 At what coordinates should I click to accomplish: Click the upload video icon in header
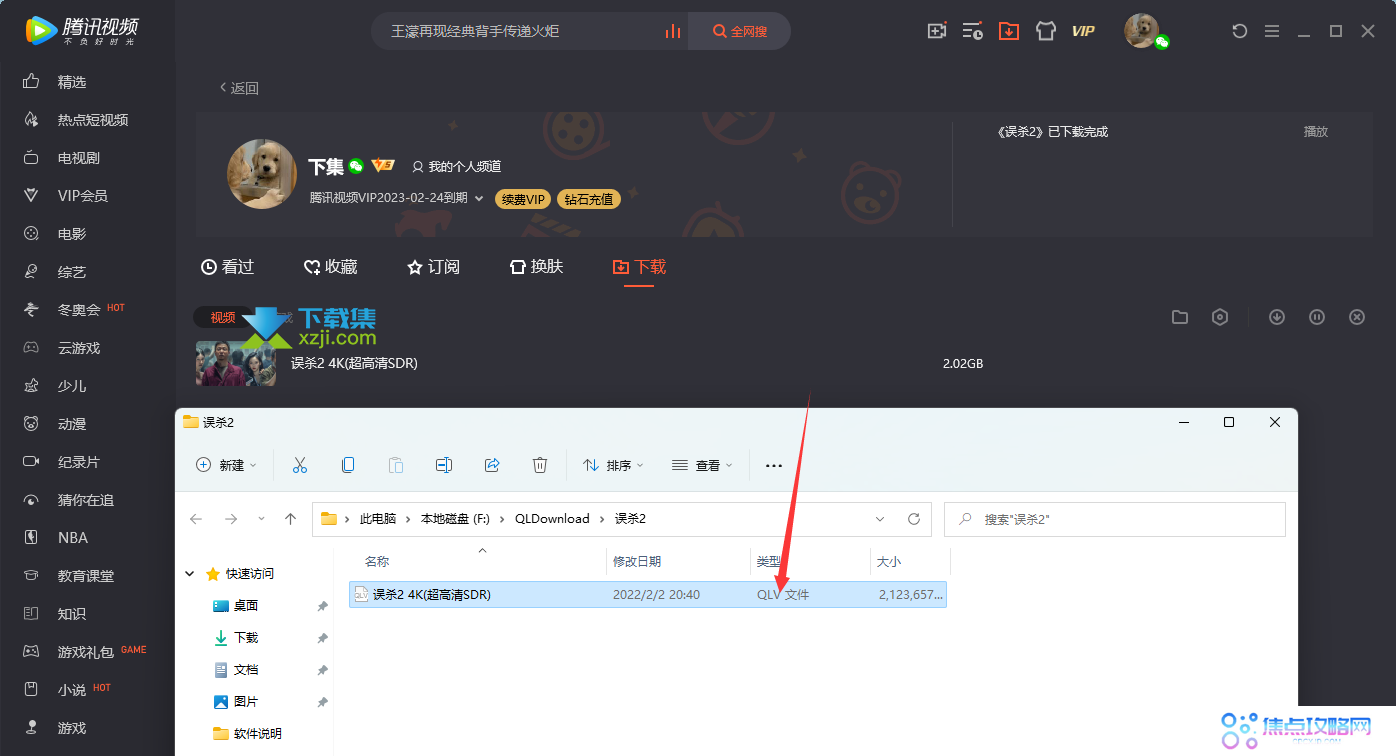point(937,31)
